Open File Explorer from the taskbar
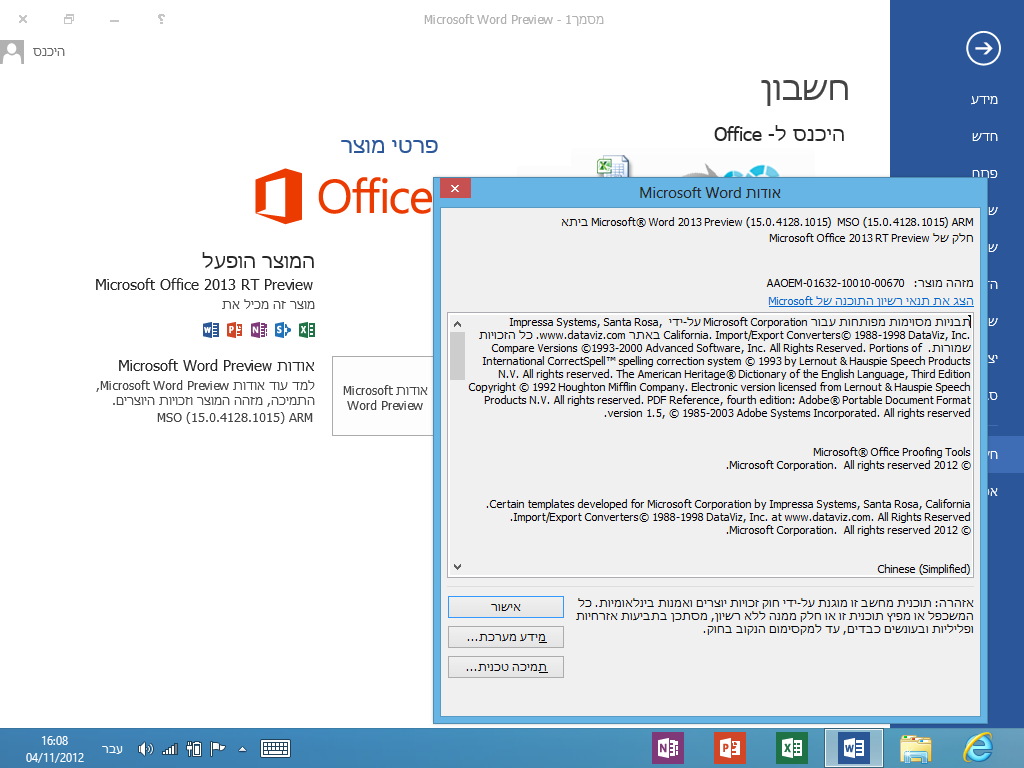 click(x=916, y=748)
